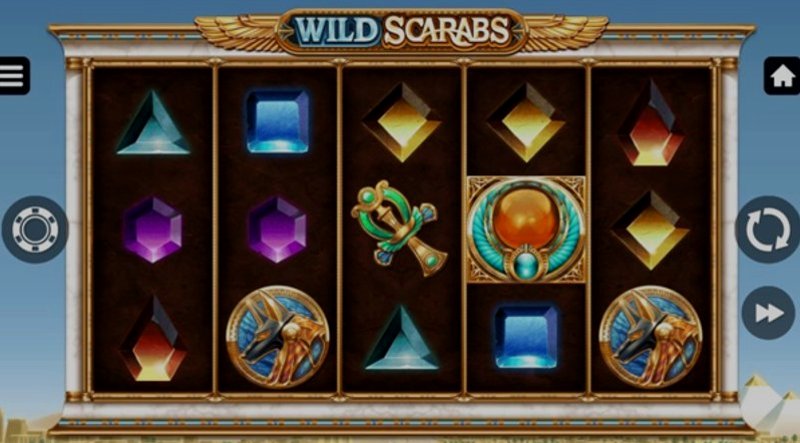This screenshot has height=443, width=800.
Task: Click the teal triangle gem on the third reel
Action: [x=402, y=338]
